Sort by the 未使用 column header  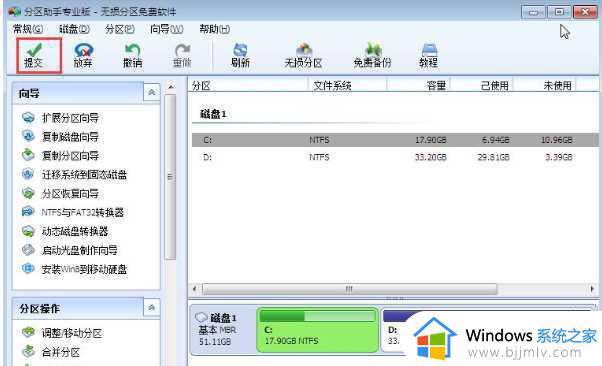[x=545, y=85]
